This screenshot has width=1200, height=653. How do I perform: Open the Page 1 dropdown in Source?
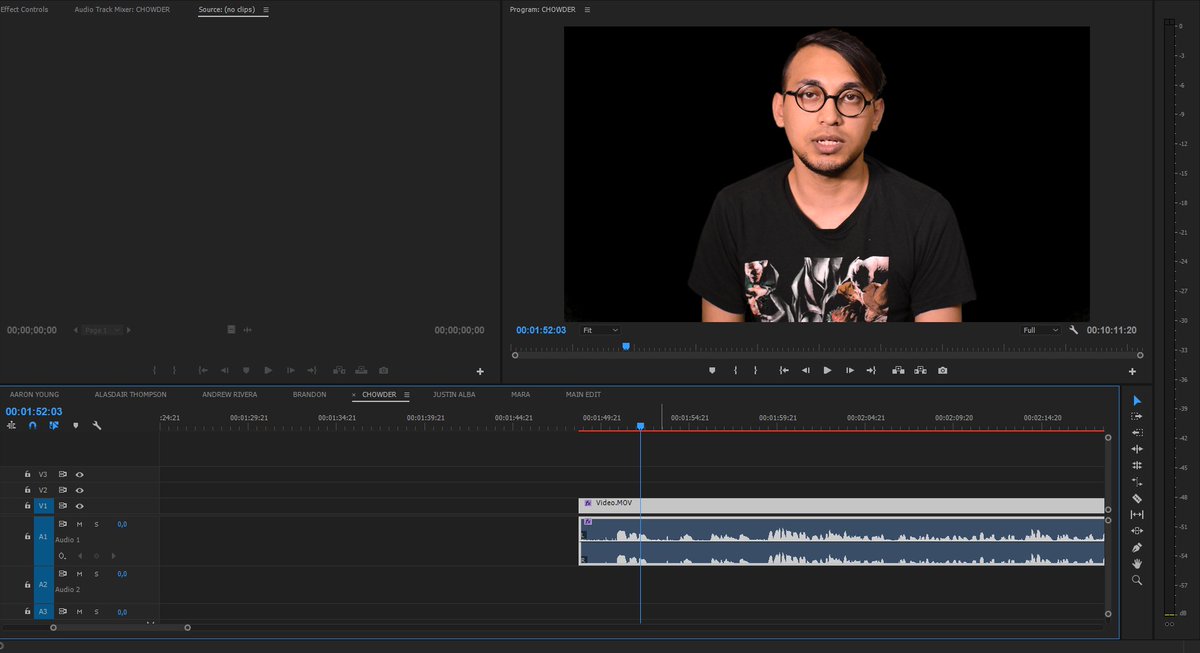[x=103, y=330]
